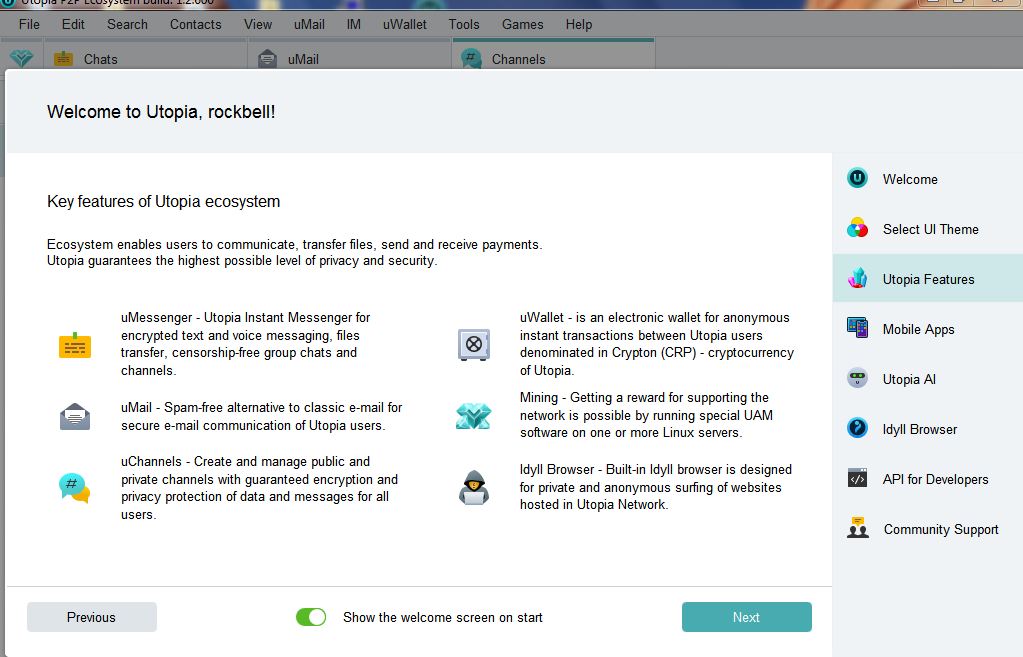Image resolution: width=1023 pixels, height=657 pixels.
Task: Open the IM menu
Action: tap(354, 25)
